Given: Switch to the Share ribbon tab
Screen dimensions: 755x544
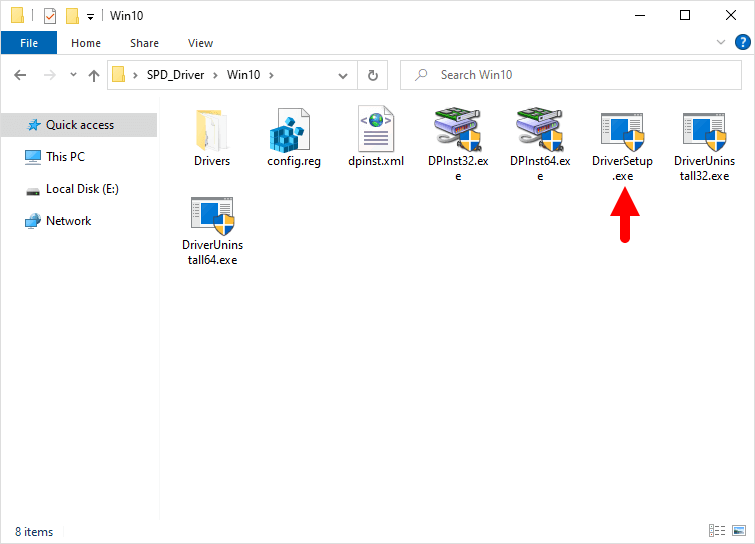Looking at the screenshot, I should tap(144, 43).
